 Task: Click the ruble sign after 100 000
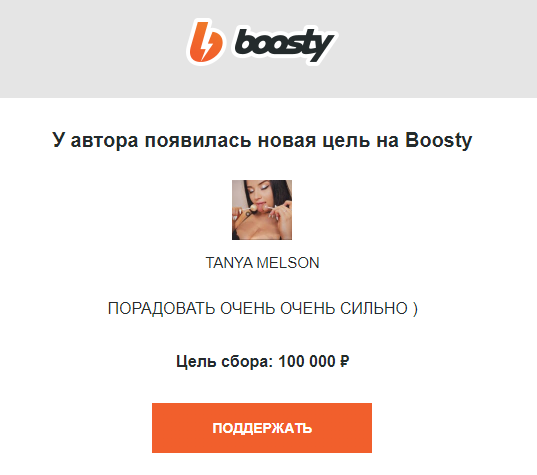345,361
